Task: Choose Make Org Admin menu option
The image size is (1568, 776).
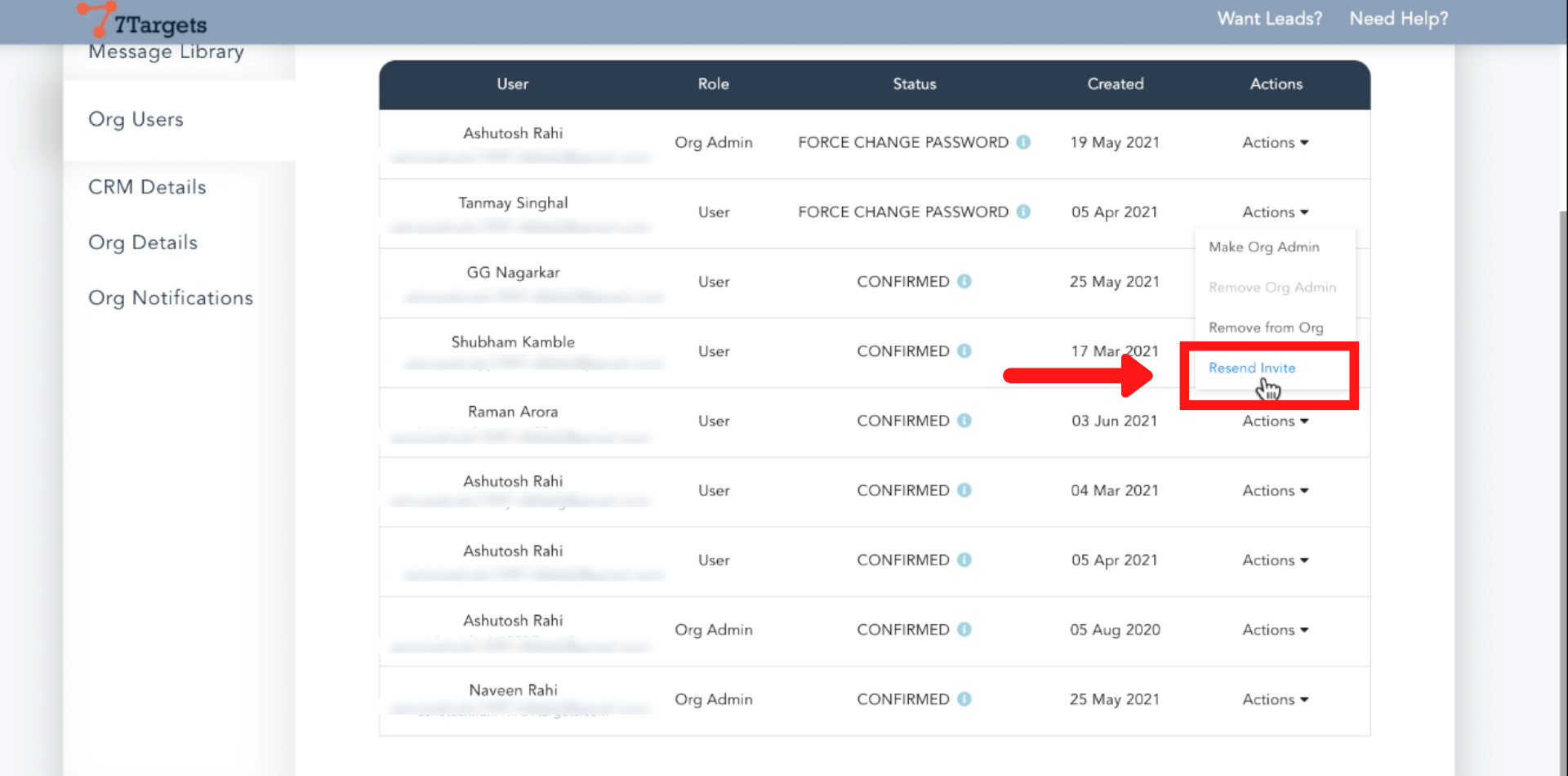Action: pyautogui.click(x=1263, y=247)
